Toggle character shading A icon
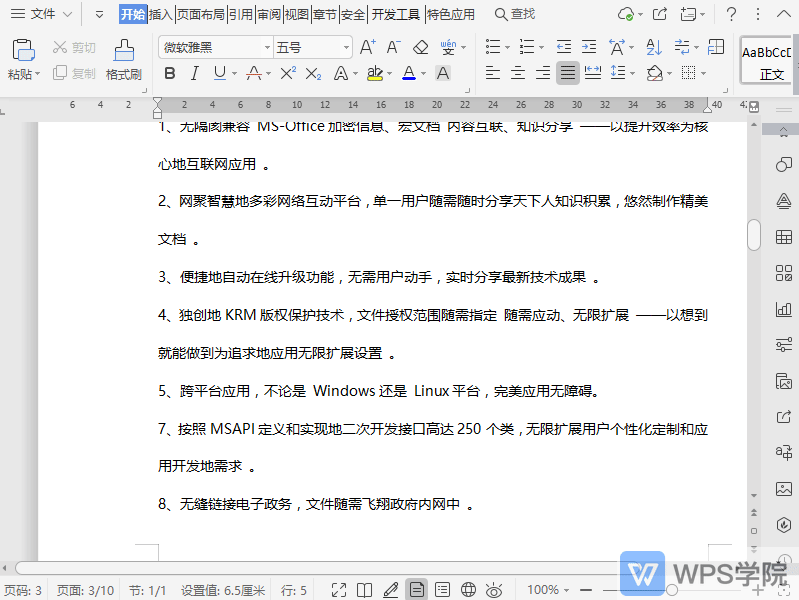The height and width of the screenshot is (600, 799). tap(443, 73)
